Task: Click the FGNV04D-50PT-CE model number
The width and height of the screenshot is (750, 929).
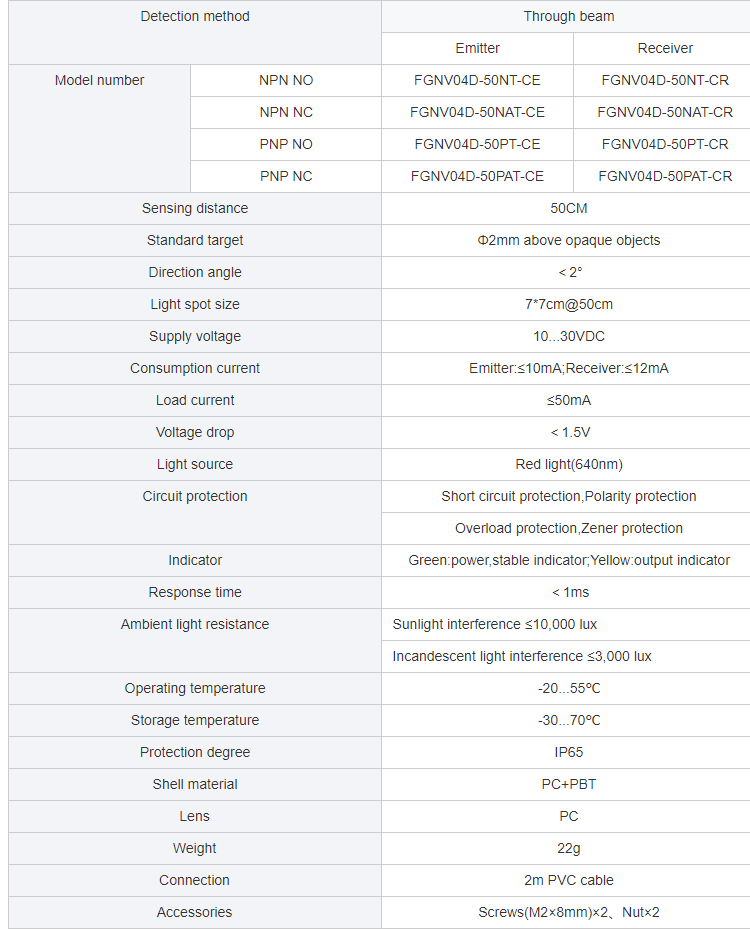Action: pos(477,144)
